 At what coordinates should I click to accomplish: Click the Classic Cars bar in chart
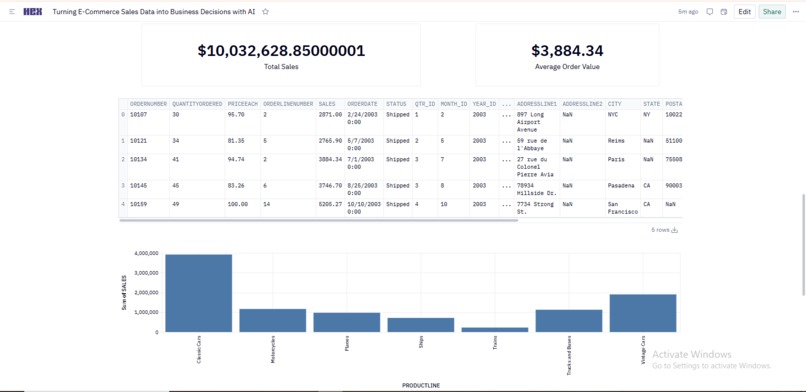(x=198, y=293)
